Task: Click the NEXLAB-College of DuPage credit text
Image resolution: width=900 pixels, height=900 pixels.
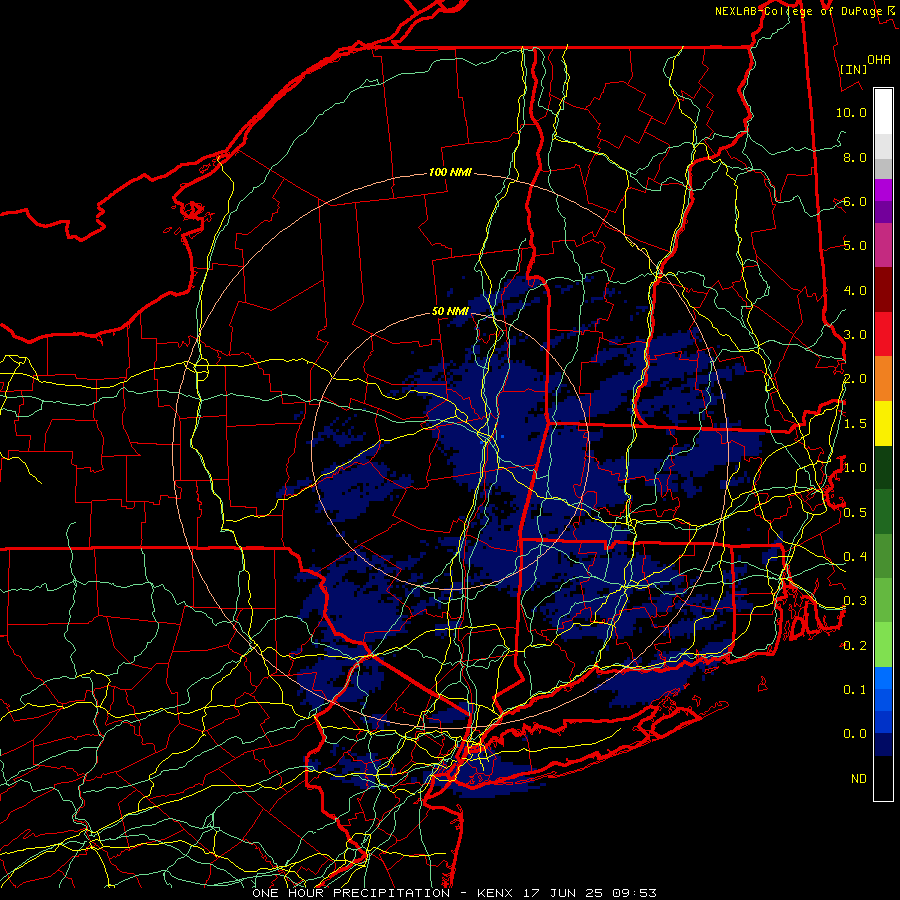Action: click(x=804, y=11)
